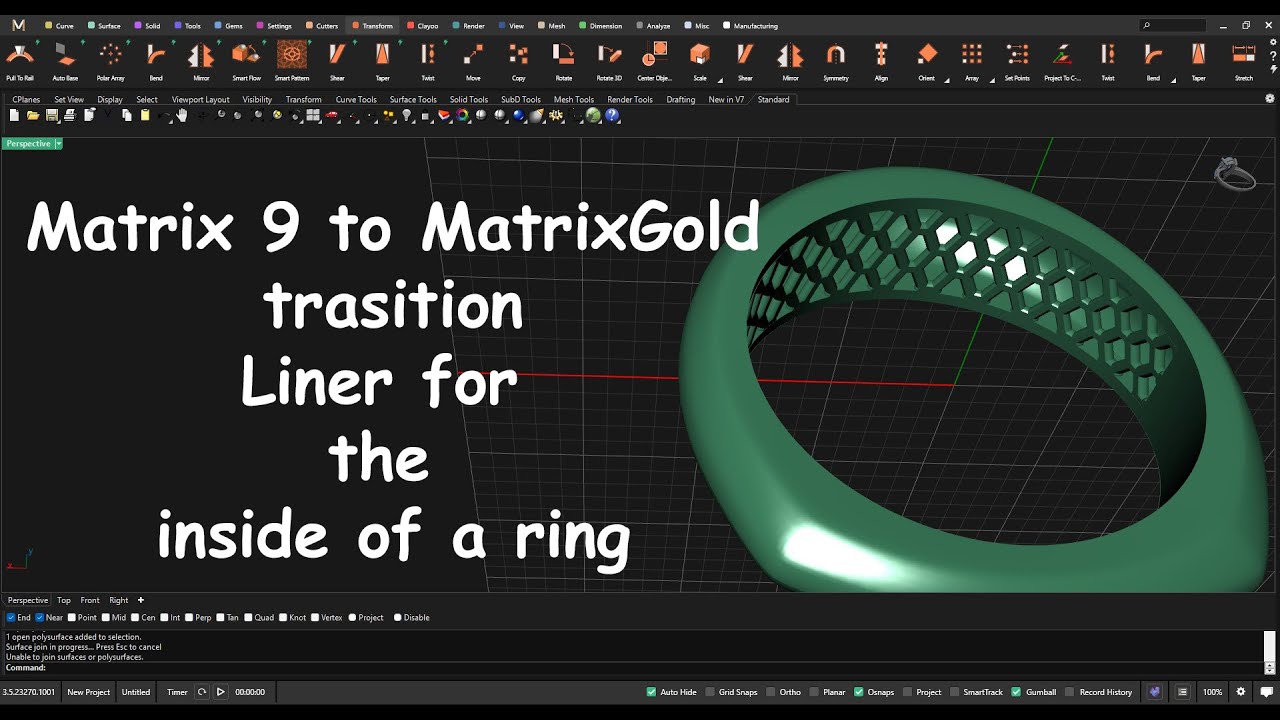Click the four-viewport layout icon
This screenshot has width=1280, height=720.
click(313, 116)
